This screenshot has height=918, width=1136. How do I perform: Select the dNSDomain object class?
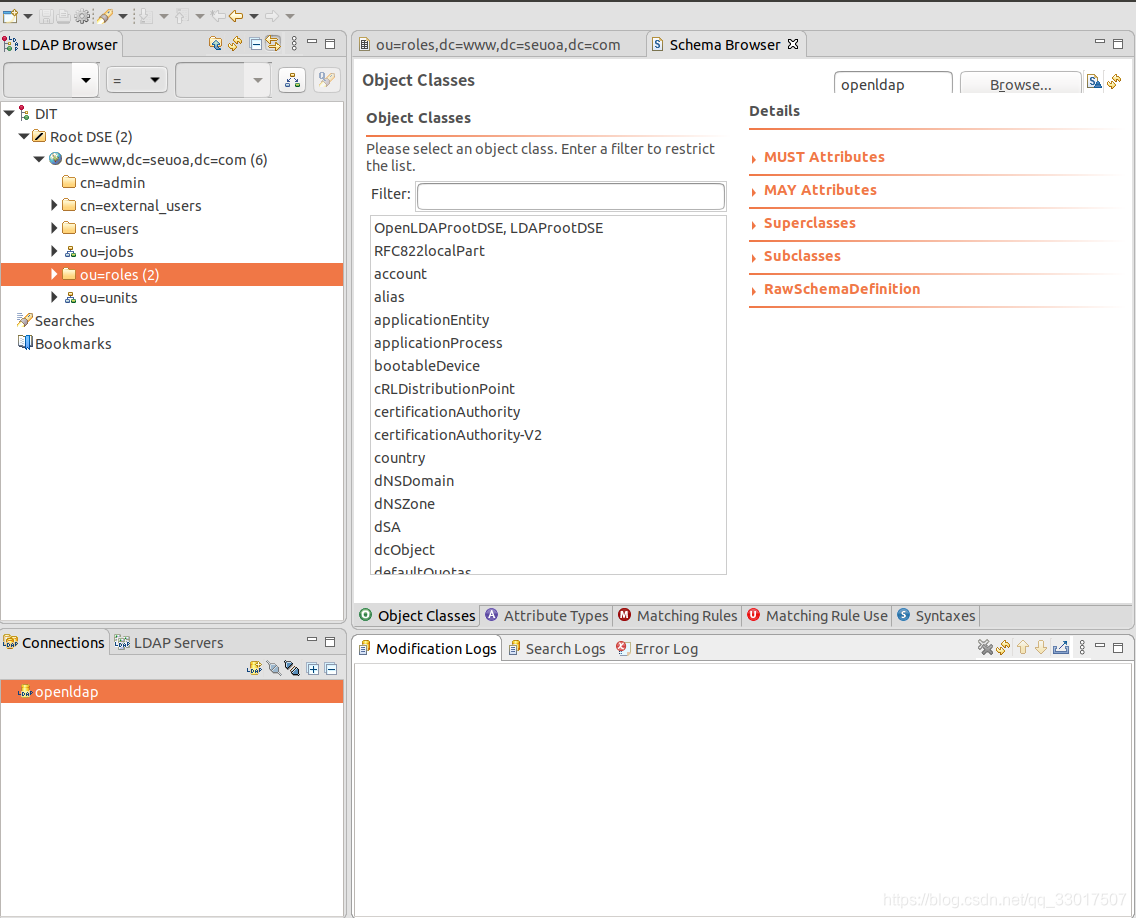pos(414,480)
